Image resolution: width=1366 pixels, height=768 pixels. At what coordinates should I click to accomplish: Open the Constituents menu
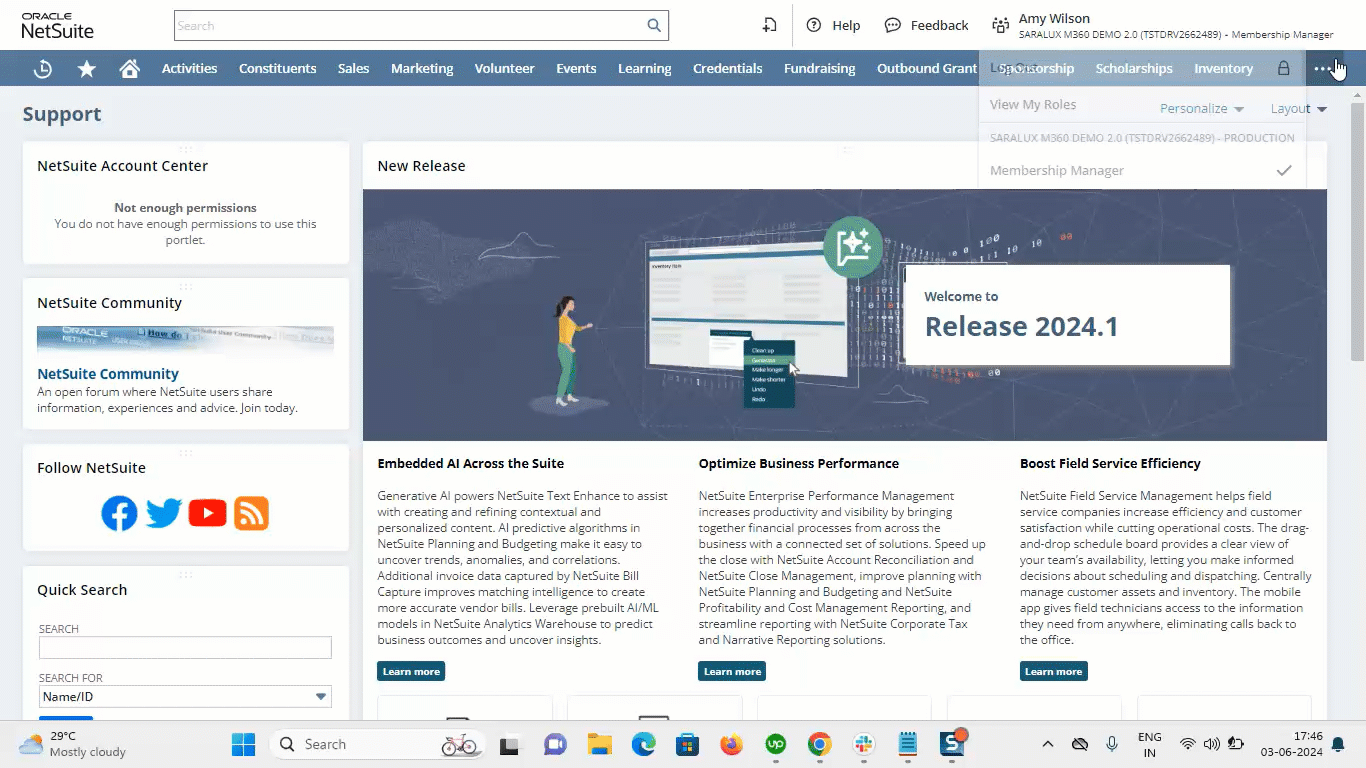(277, 69)
